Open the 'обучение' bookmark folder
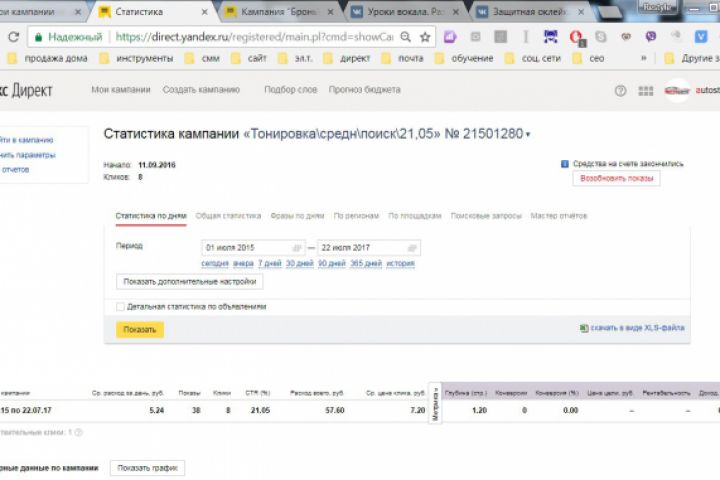 tap(464, 58)
